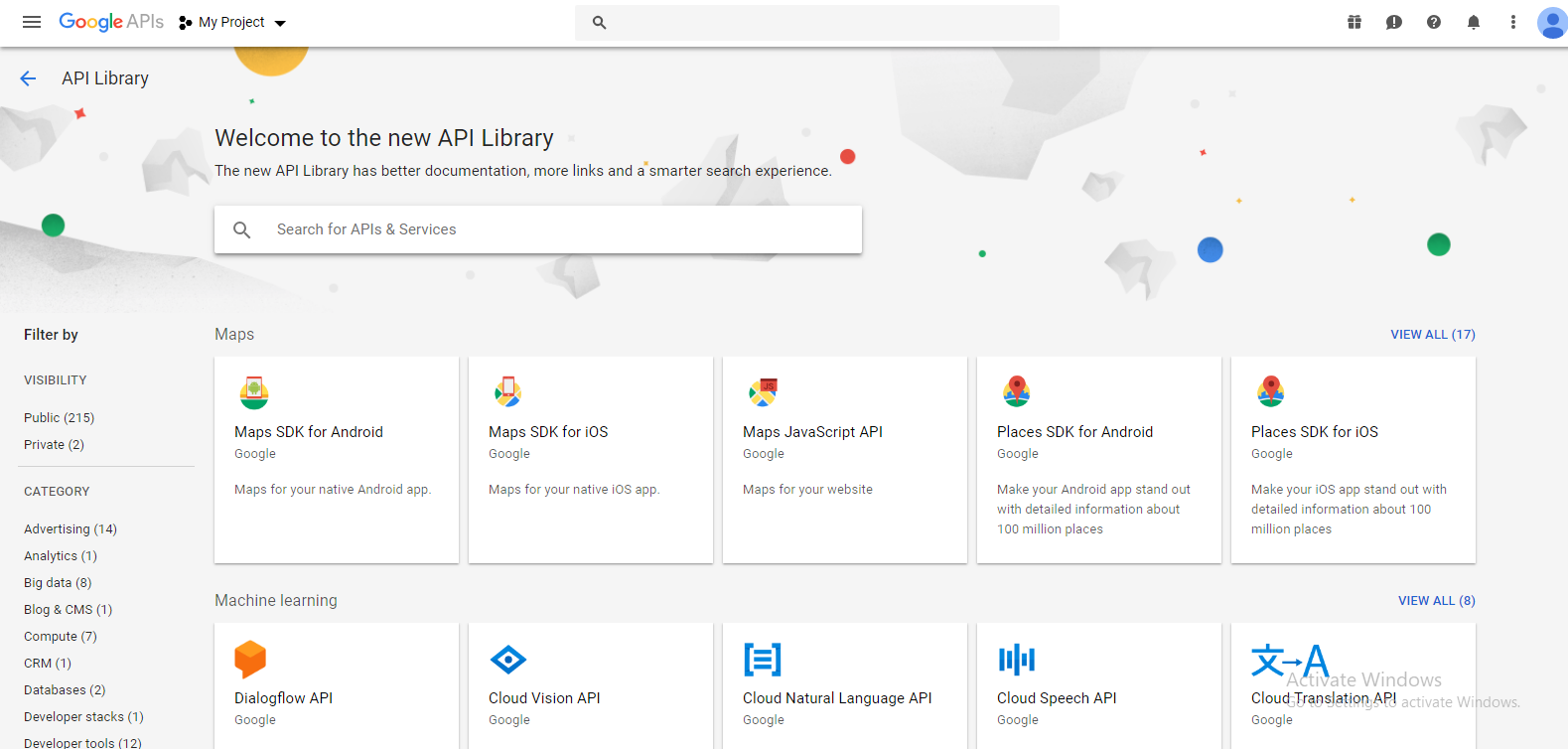View all 17 Maps APIs
The height and width of the screenshot is (749, 1568).
click(x=1433, y=335)
